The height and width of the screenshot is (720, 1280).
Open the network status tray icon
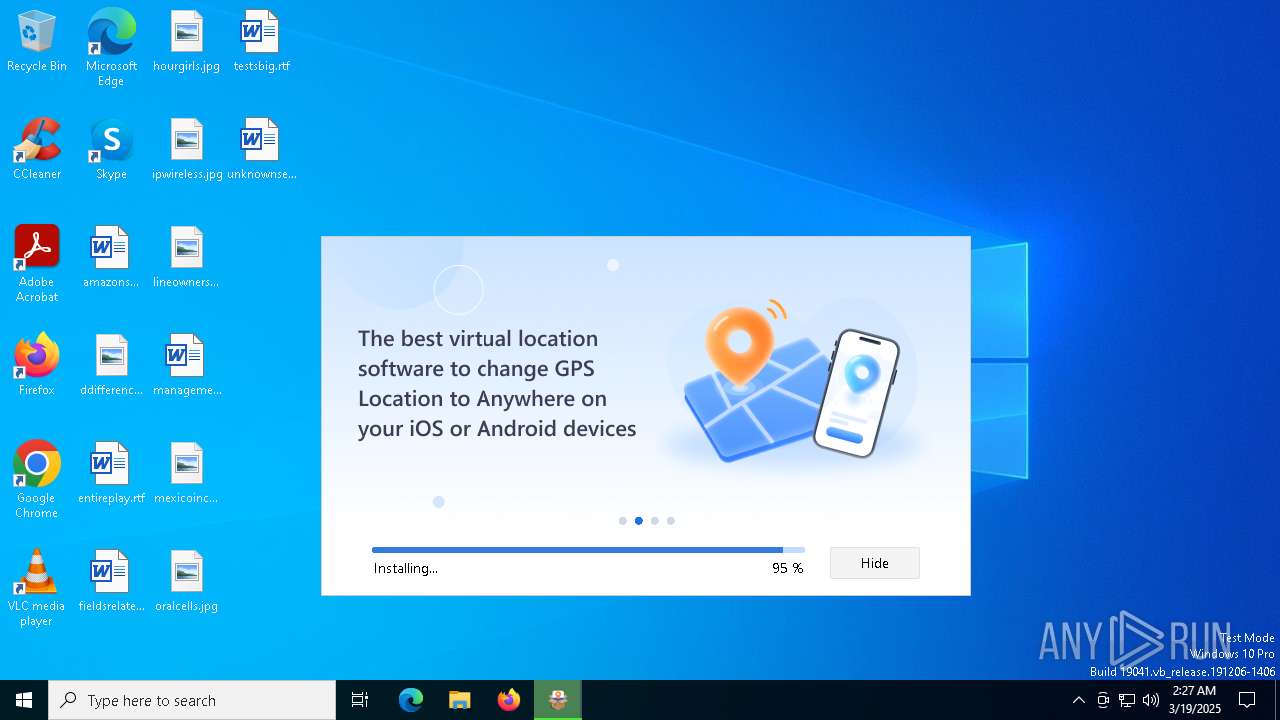coord(1127,700)
